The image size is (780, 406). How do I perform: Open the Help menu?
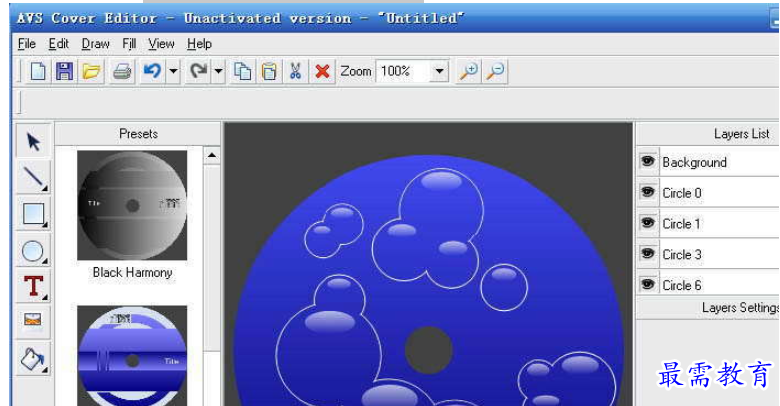tap(199, 44)
